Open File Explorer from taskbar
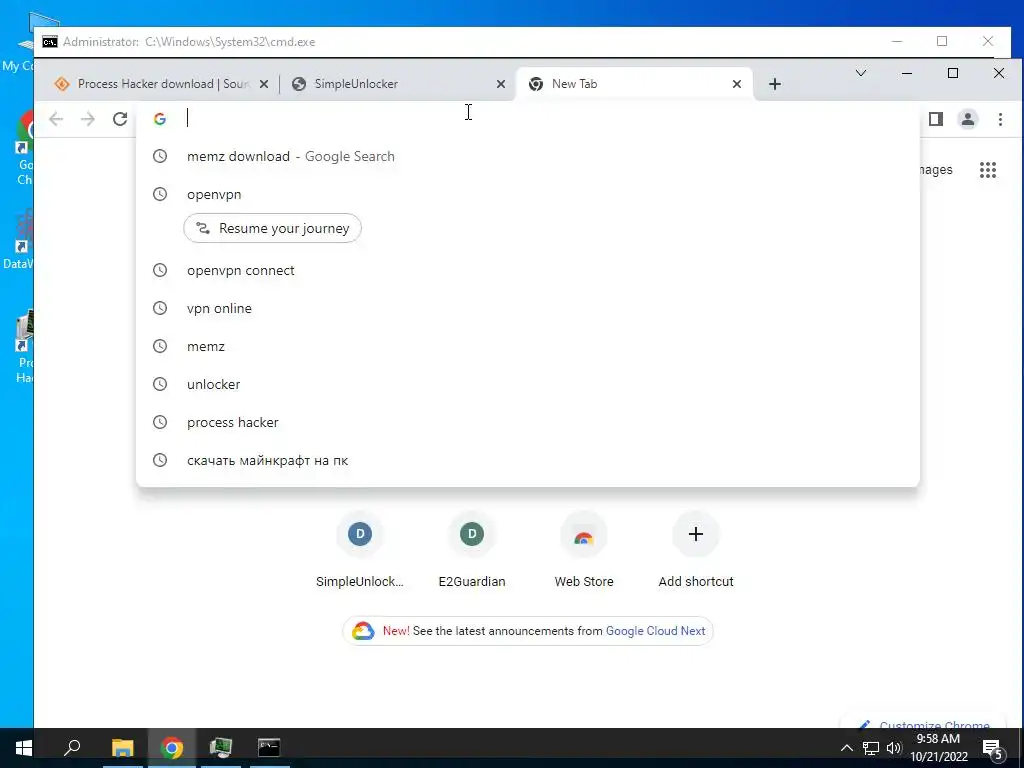 pyautogui.click(x=122, y=748)
